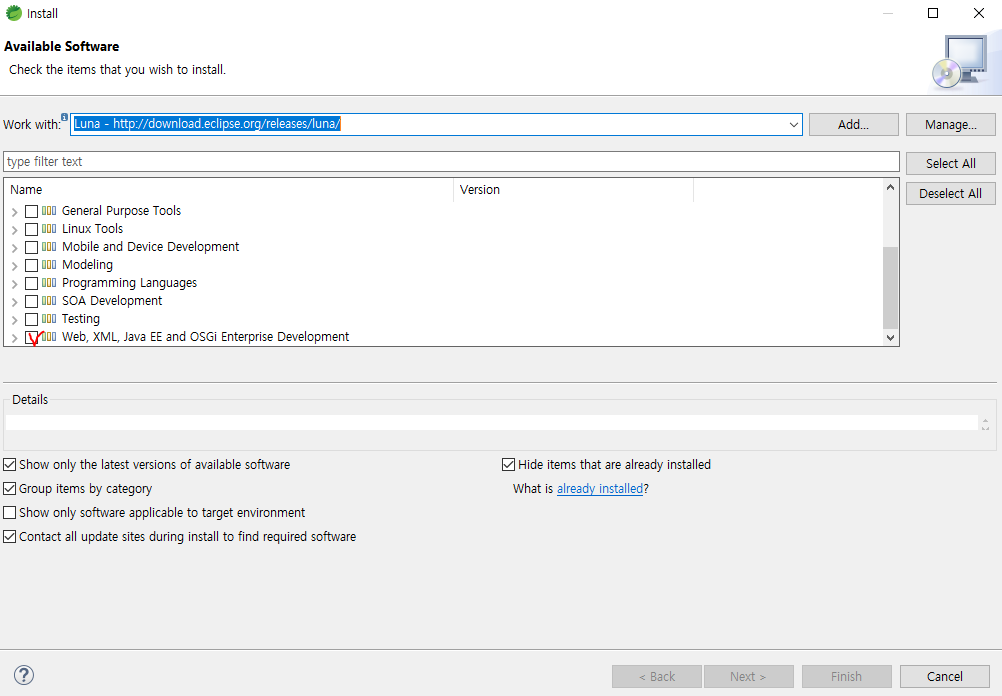Toggle Web, XML, Java EE and OSGi checkbox

point(31,337)
